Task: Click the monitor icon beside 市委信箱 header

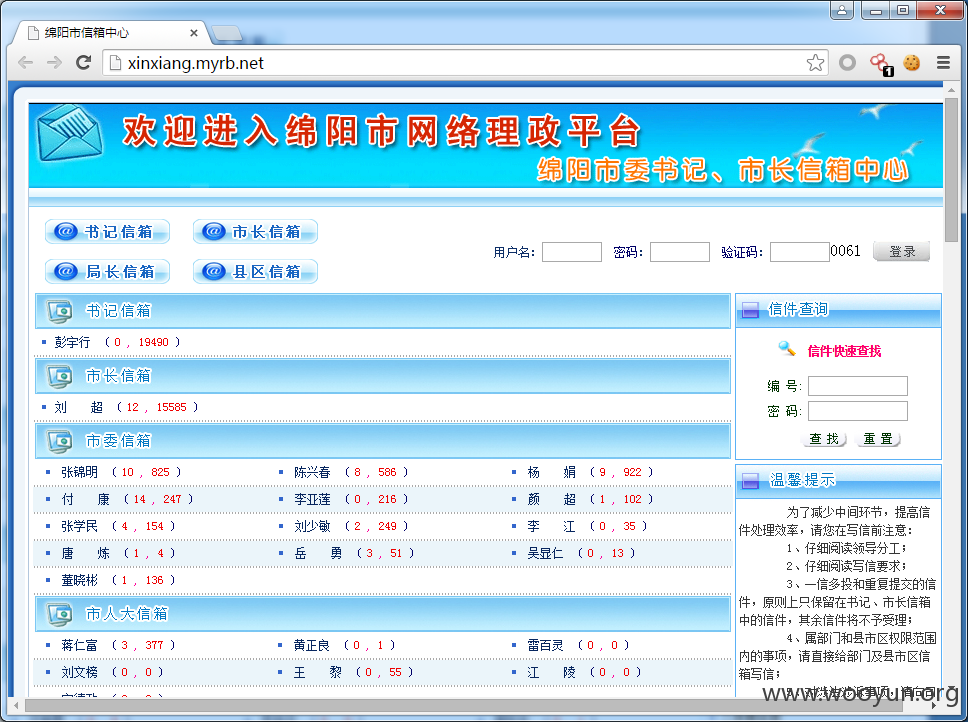Action: coord(59,441)
